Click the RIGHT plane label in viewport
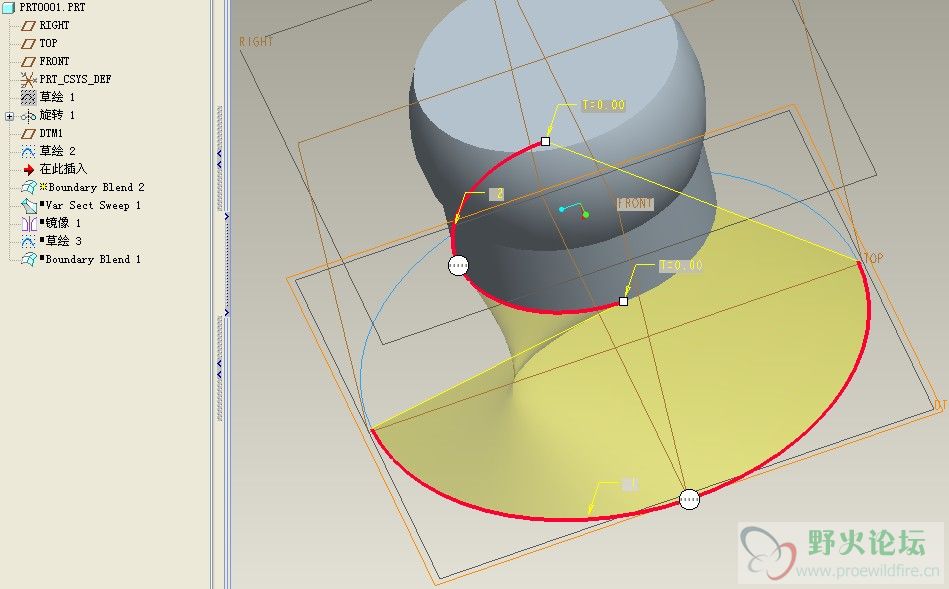949x589 pixels. click(x=256, y=42)
